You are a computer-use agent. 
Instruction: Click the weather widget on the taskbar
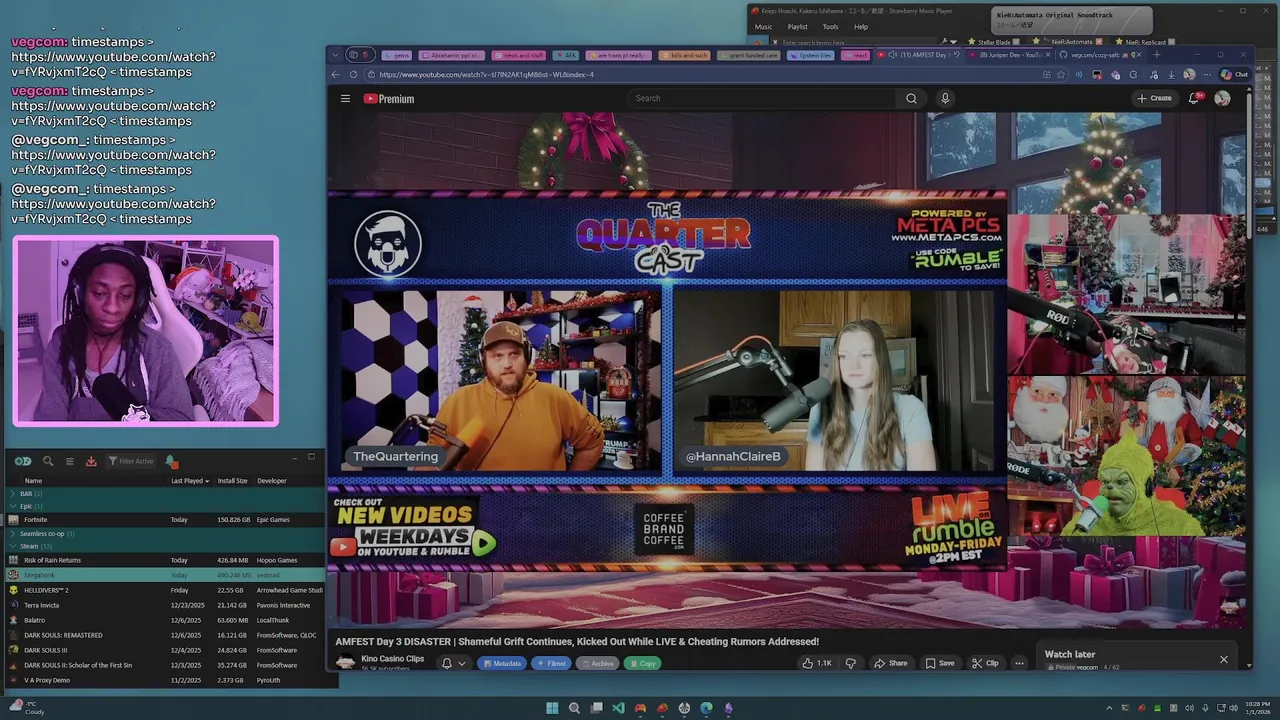pyautogui.click(x=25, y=708)
